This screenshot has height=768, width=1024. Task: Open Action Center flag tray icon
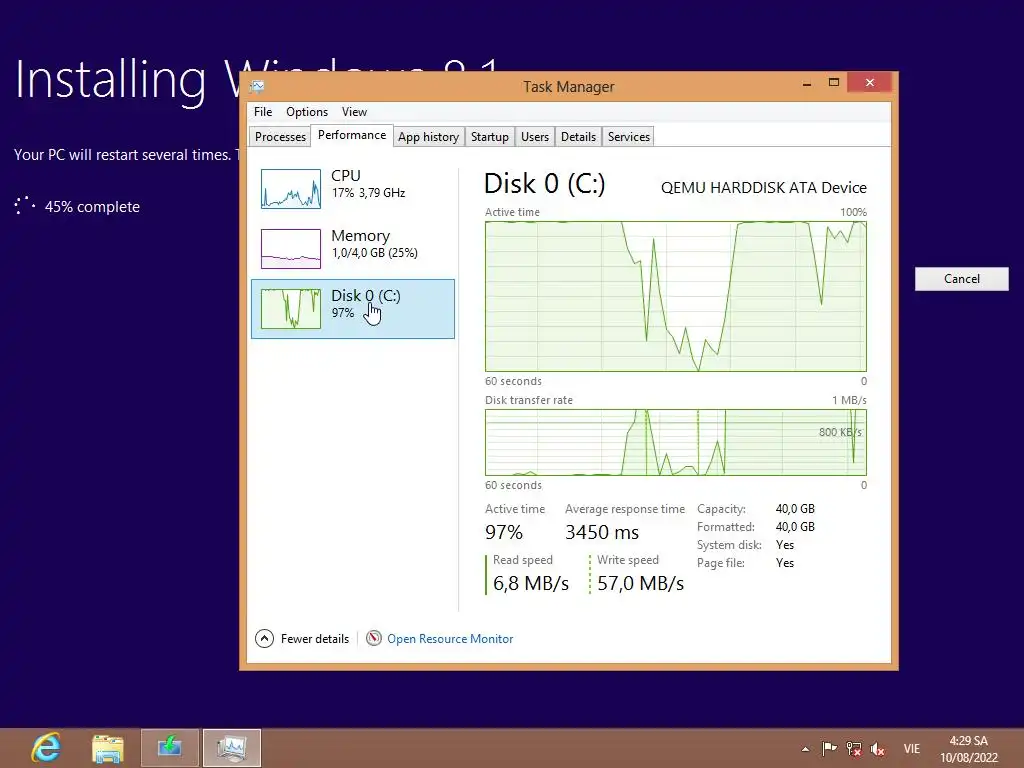(829, 748)
